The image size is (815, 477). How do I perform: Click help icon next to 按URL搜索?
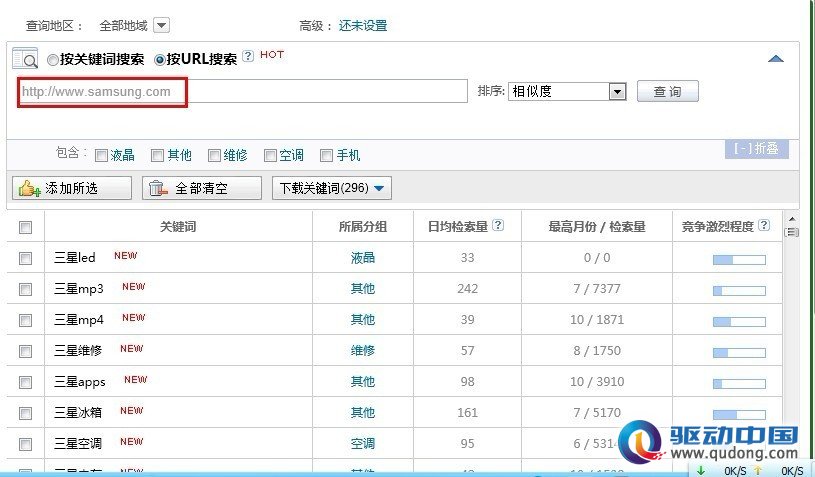click(248, 56)
